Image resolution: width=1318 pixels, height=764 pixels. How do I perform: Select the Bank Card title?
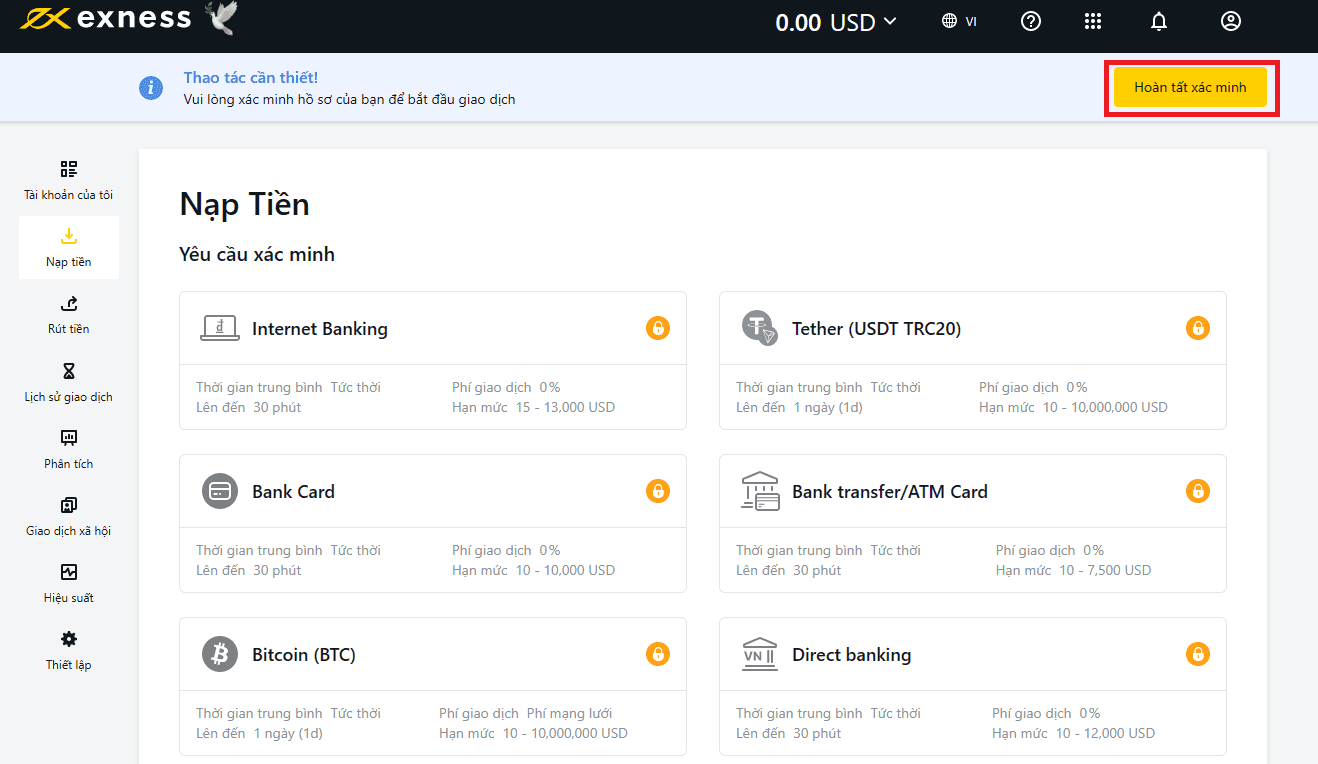pos(293,492)
